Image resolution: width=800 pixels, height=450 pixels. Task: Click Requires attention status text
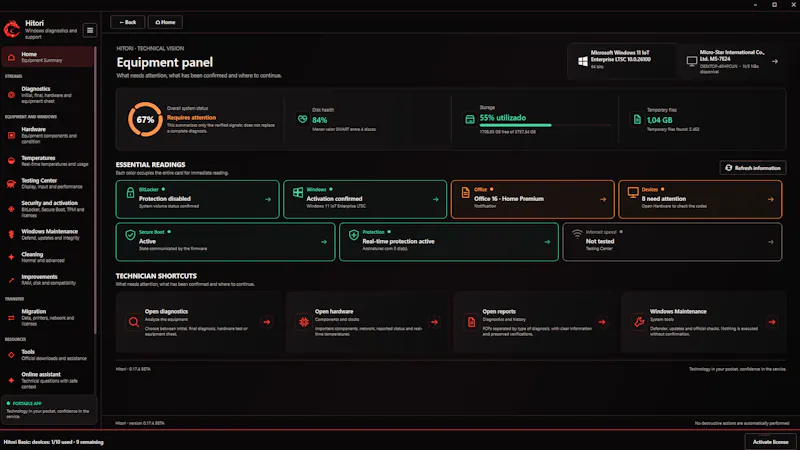coord(191,117)
